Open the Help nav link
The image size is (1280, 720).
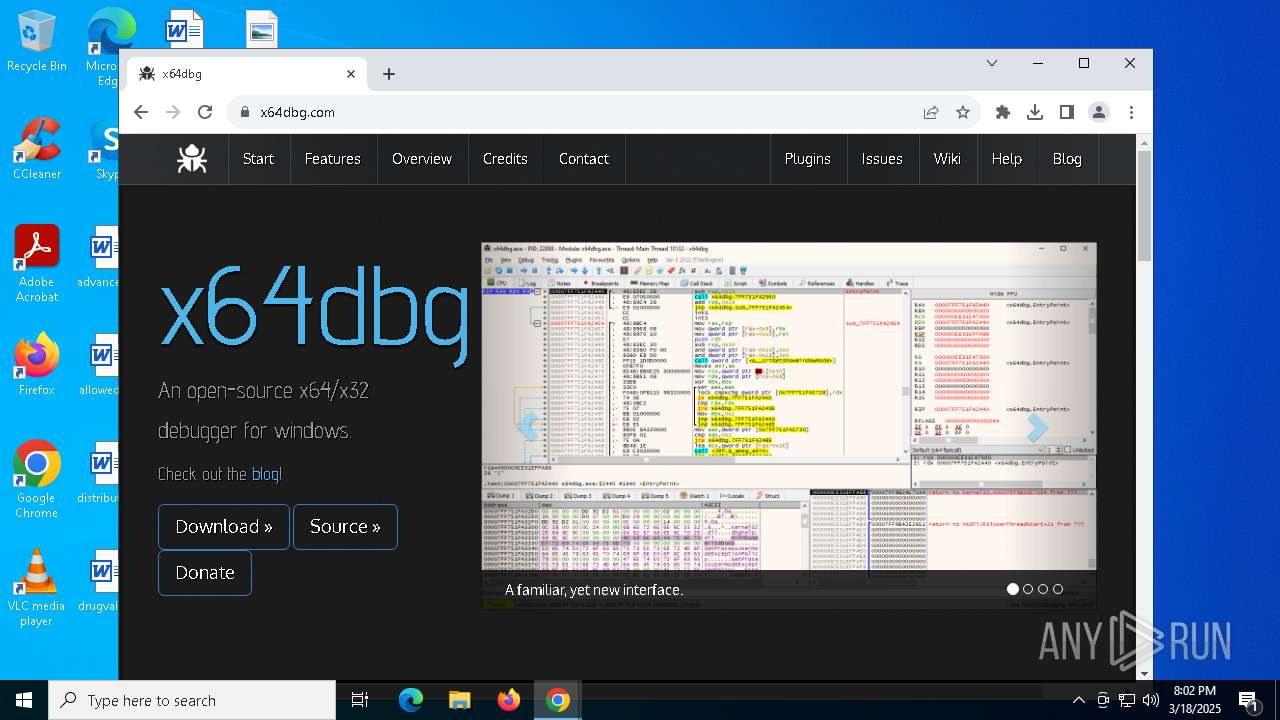tap(1007, 159)
